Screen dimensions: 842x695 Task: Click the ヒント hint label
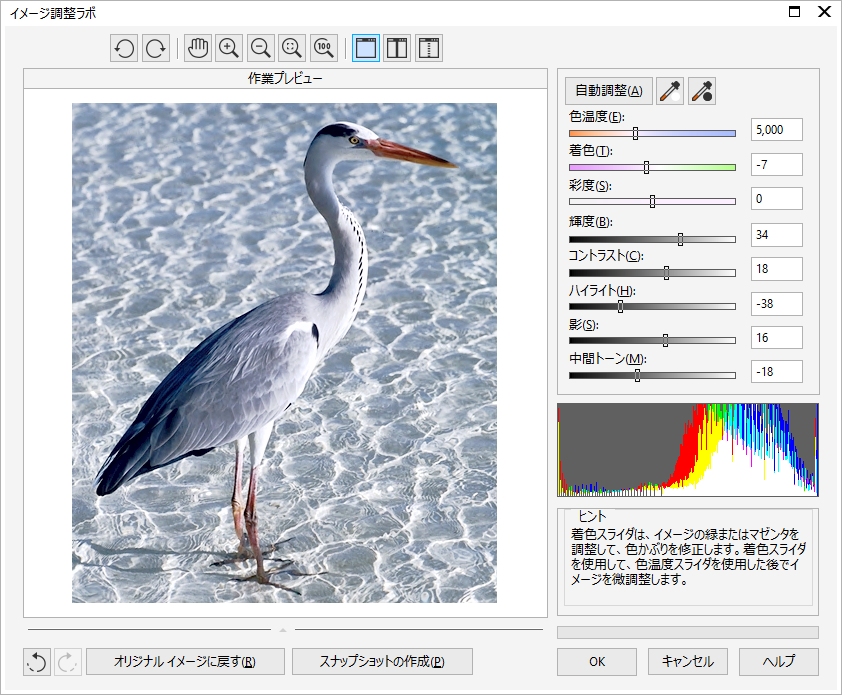(592, 516)
